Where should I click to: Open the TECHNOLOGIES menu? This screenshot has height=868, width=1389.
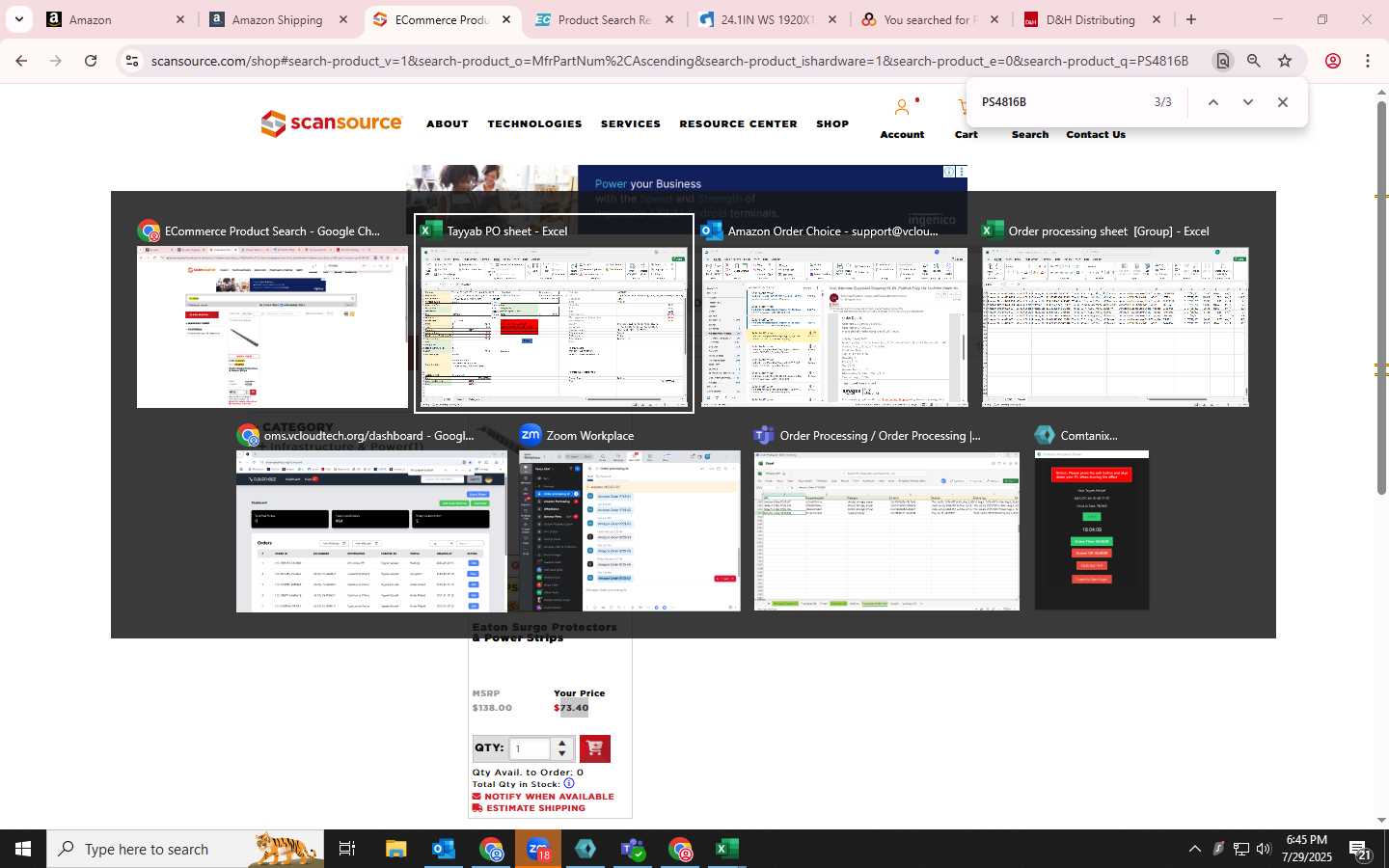[534, 124]
